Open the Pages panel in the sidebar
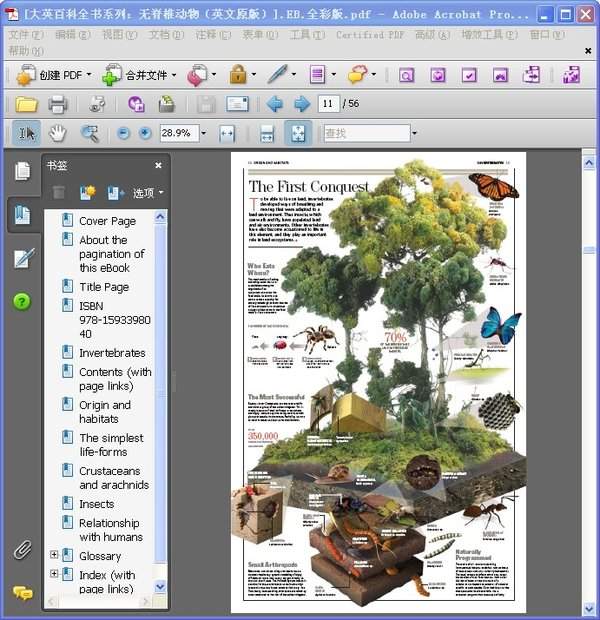The image size is (600, 620). pyautogui.click(x=23, y=171)
